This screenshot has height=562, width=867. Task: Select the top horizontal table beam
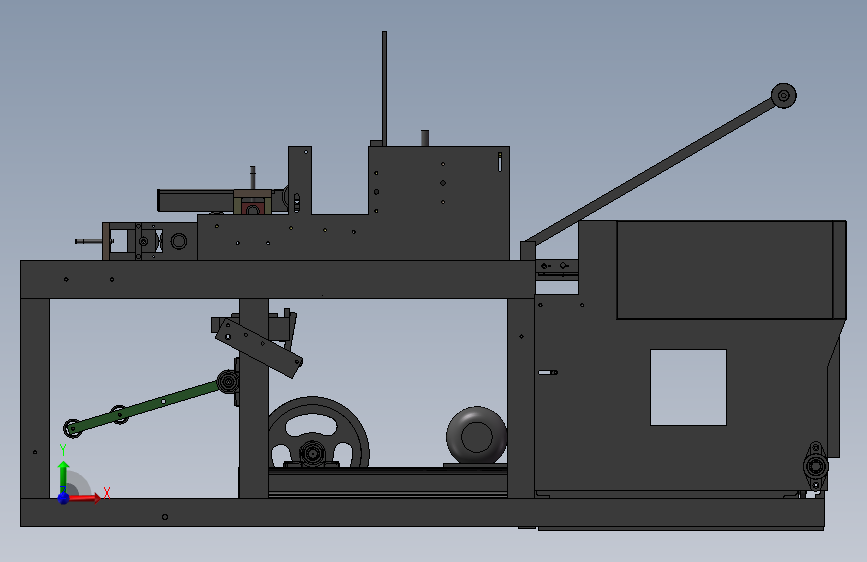click(278, 279)
